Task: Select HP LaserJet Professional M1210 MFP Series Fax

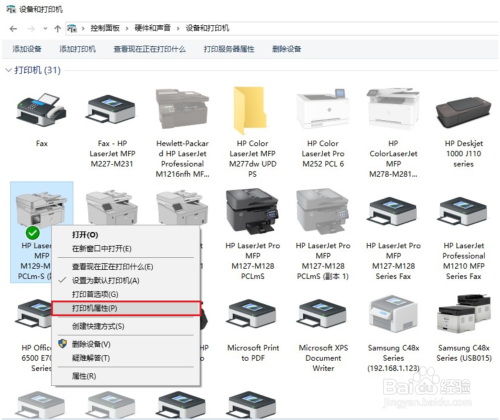Action: pyautogui.click(x=463, y=211)
